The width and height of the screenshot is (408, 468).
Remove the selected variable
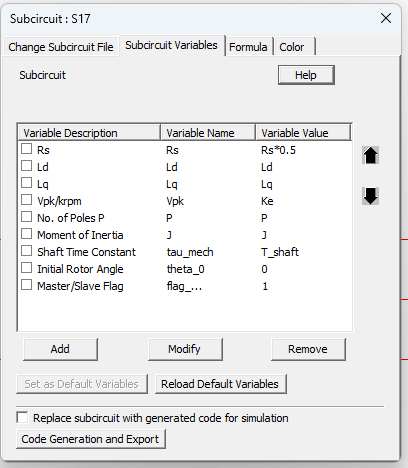tap(308, 349)
